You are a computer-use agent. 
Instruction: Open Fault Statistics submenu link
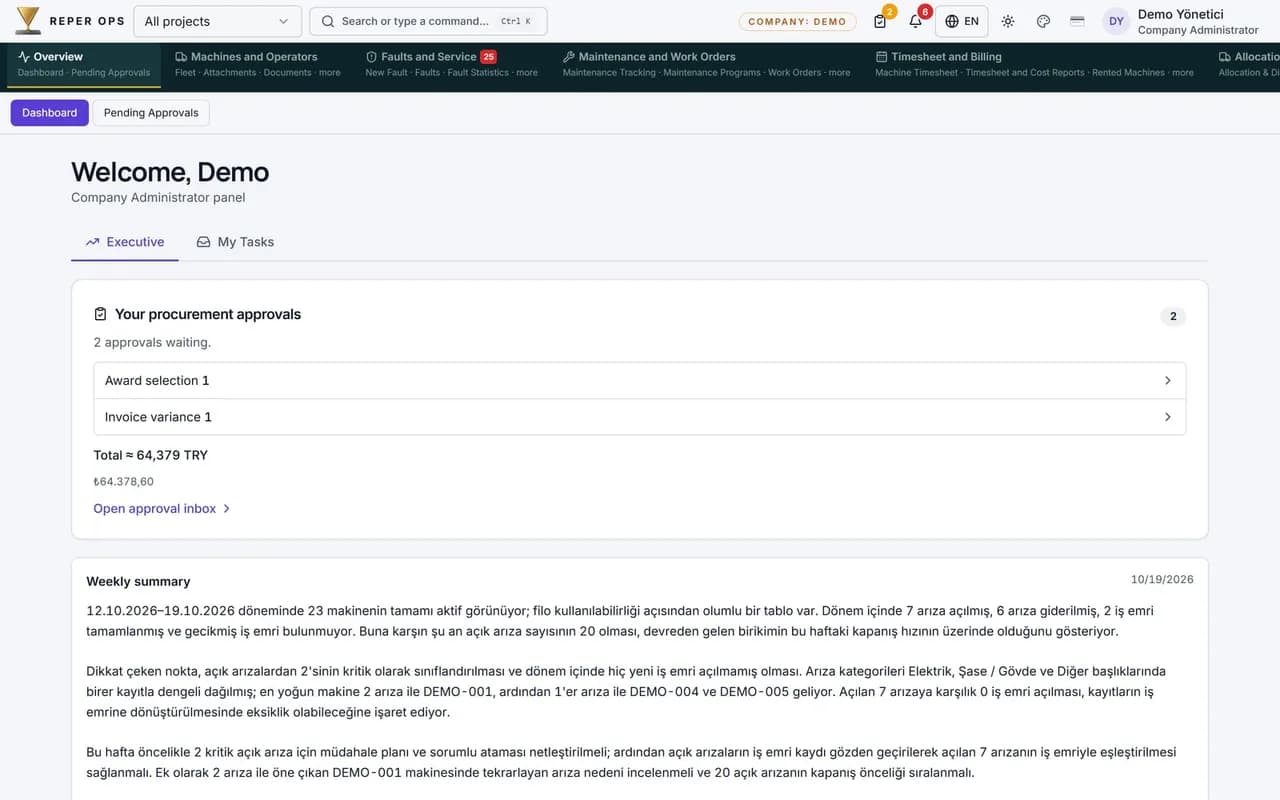tap(478, 73)
